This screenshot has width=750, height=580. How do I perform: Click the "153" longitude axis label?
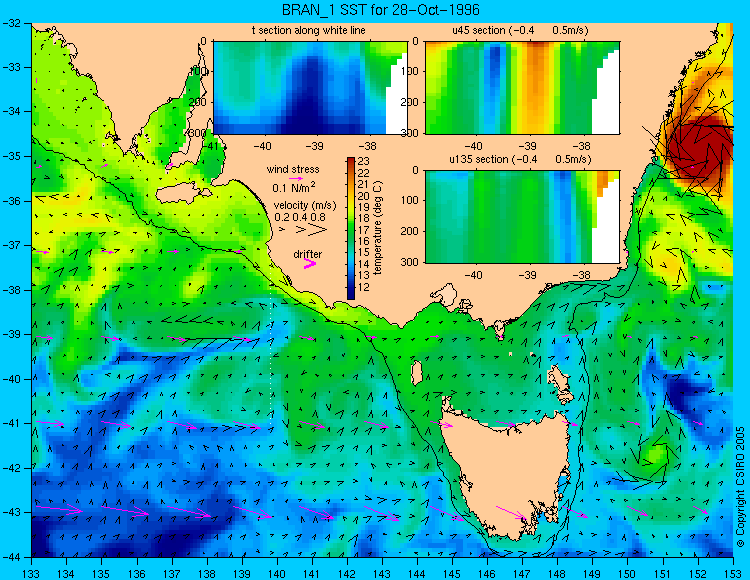point(733,573)
